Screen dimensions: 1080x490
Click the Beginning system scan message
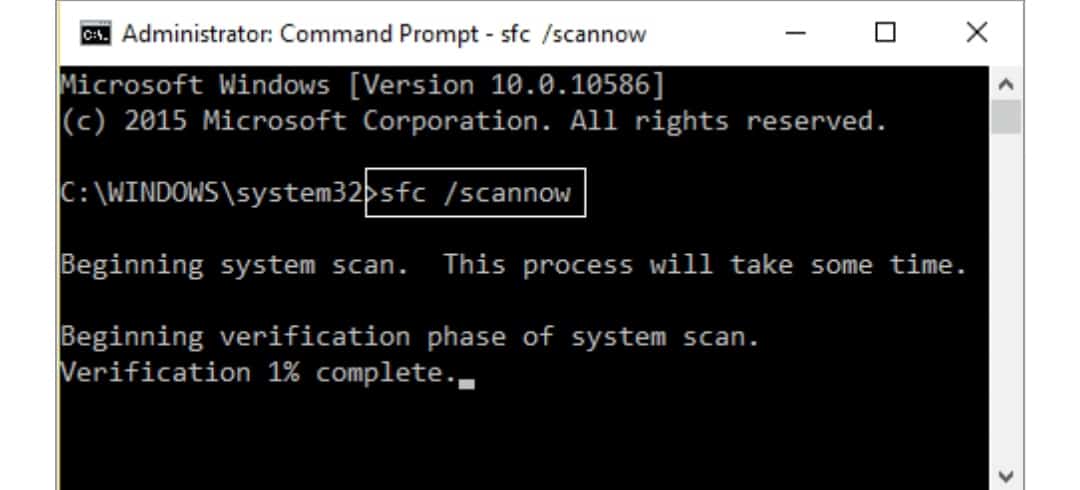(514, 265)
